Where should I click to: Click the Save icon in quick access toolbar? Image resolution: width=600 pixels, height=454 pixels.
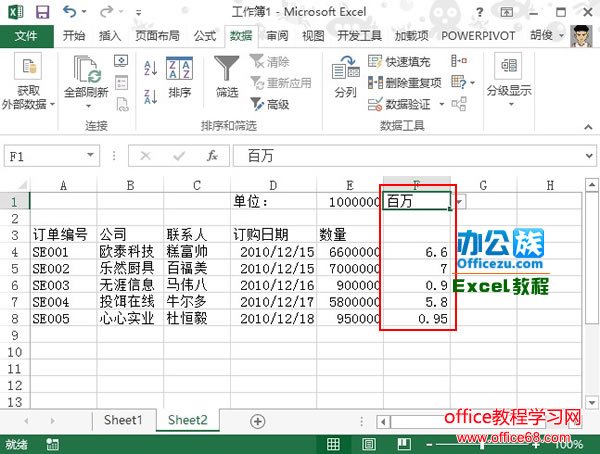pyautogui.click(x=42, y=12)
